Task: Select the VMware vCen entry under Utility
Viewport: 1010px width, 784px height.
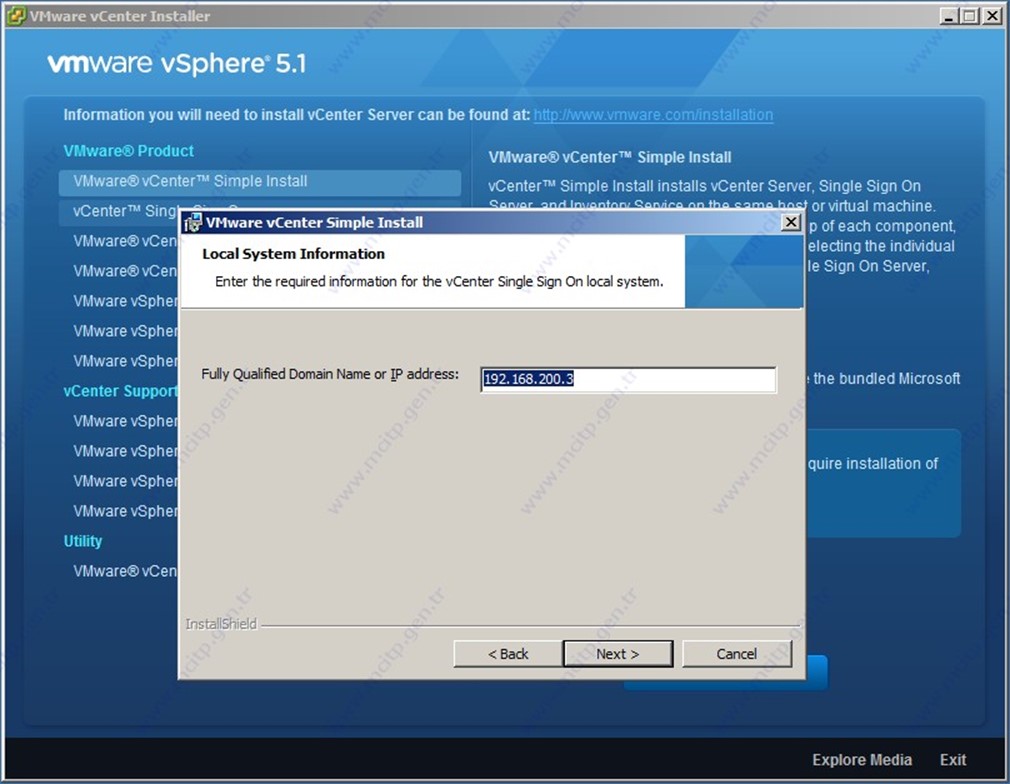Action: tap(124, 571)
